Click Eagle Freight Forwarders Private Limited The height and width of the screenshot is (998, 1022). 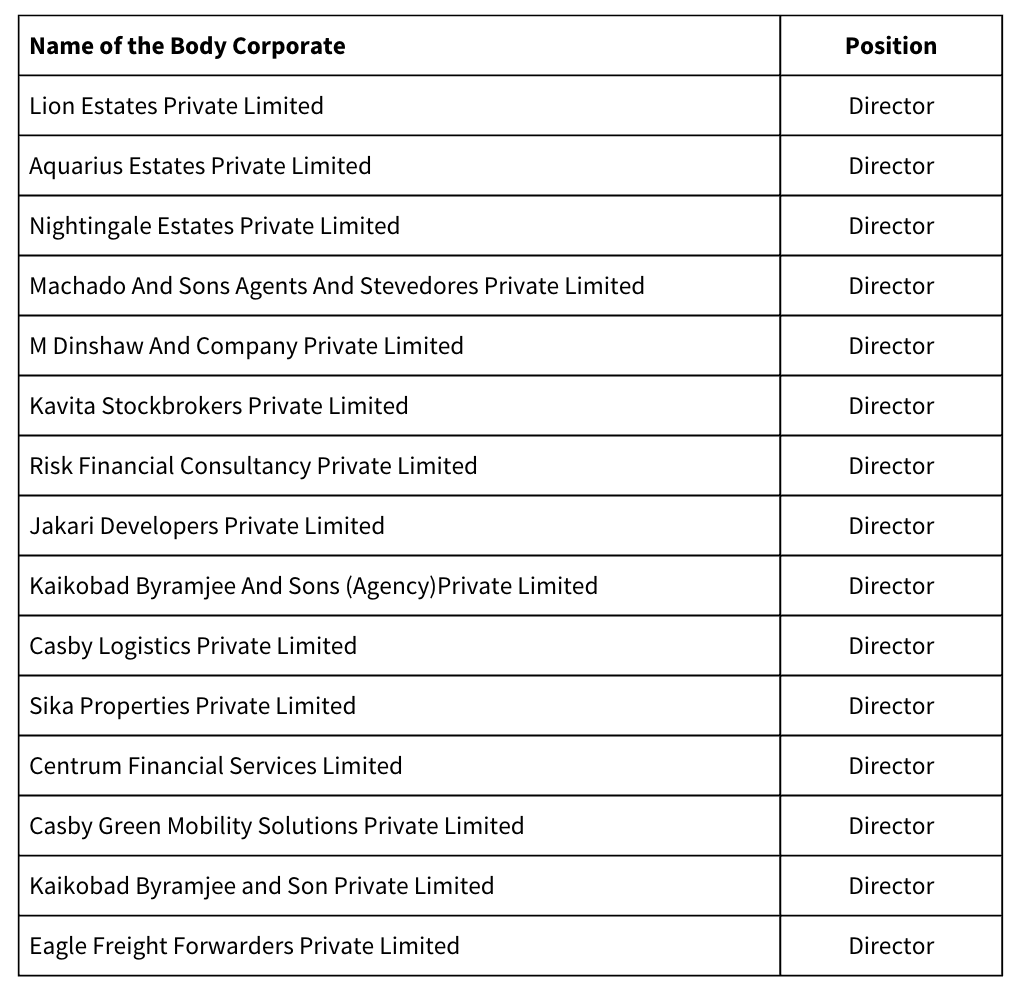(x=244, y=946)
